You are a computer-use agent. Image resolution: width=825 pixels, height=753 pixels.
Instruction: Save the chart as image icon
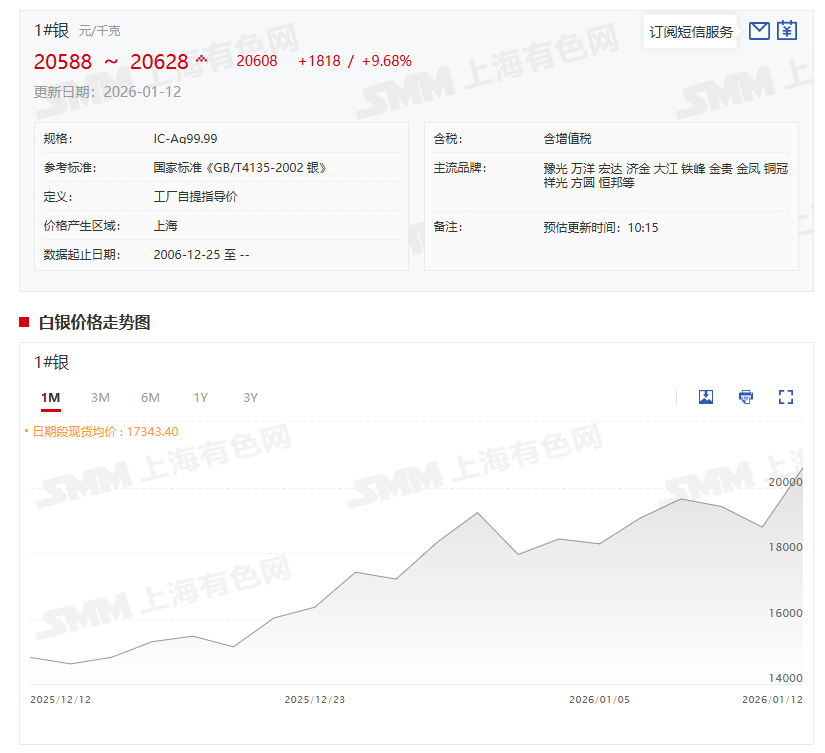706,397
